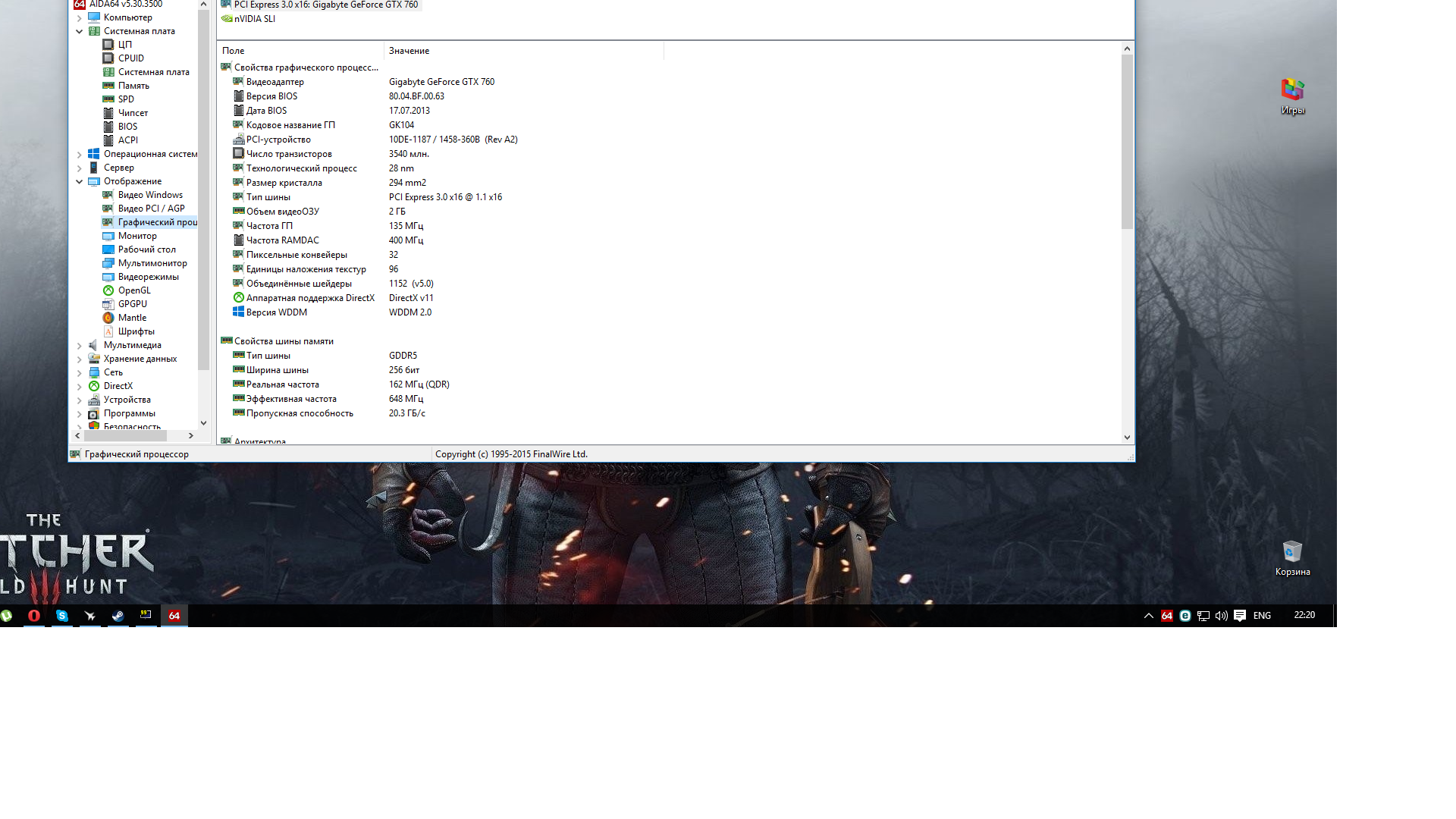Switch ENG input language indicator
This screenshot has height=819, width=1456.
point(1262,616)
